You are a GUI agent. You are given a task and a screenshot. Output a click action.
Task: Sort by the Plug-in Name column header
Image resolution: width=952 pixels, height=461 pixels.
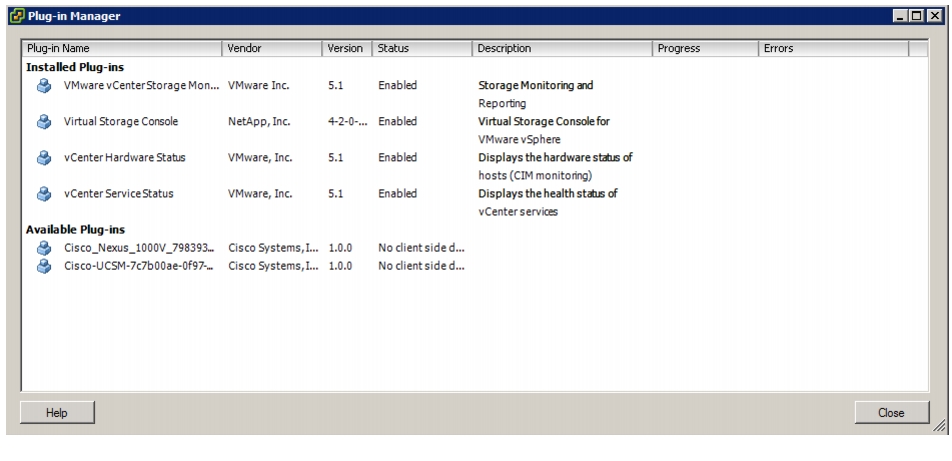(122, 49)
